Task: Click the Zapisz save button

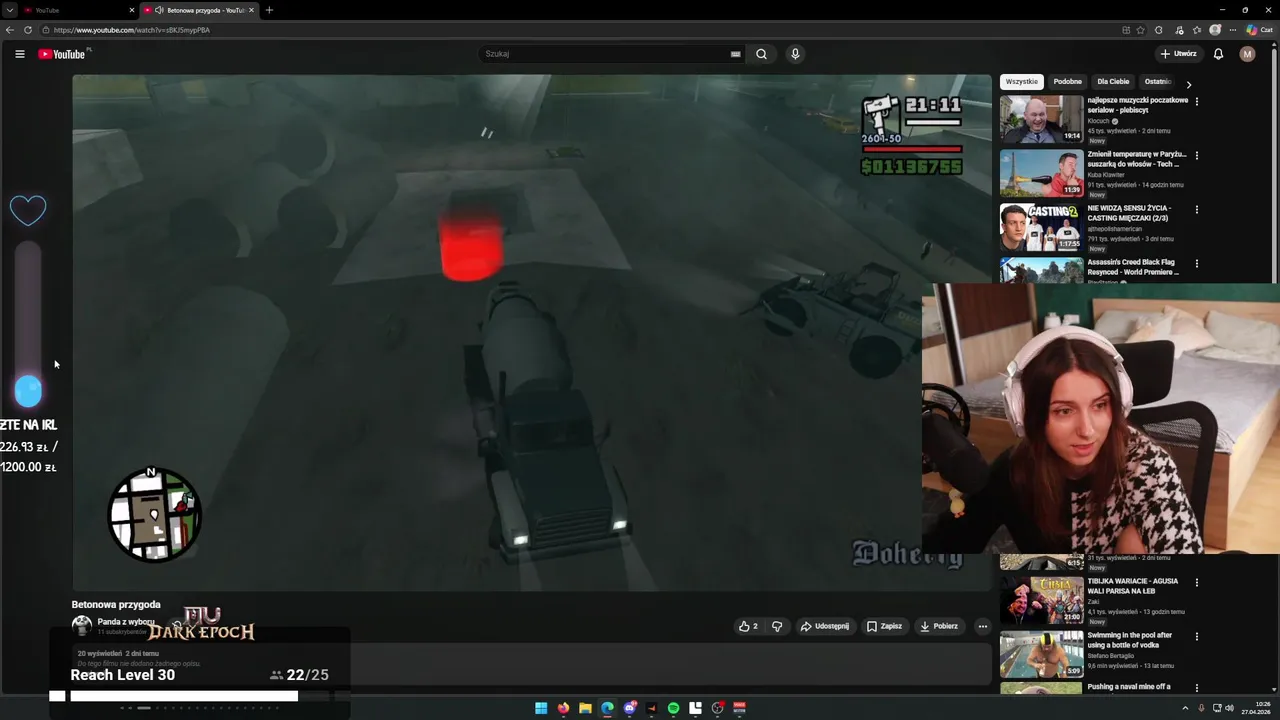Action: coord(884,626)
